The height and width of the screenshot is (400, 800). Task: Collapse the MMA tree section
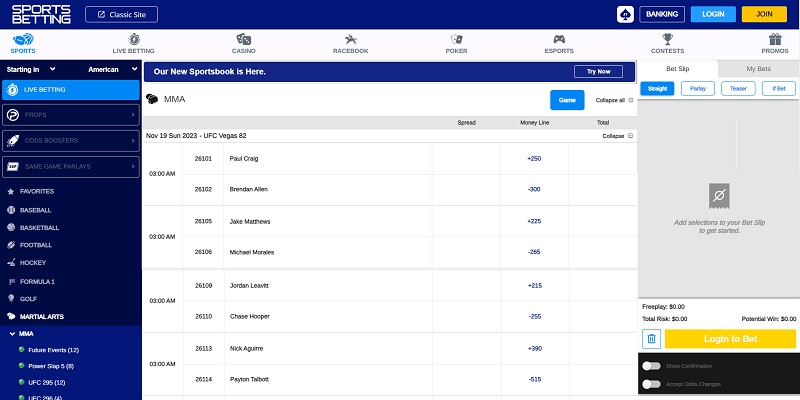pos(12,334)
